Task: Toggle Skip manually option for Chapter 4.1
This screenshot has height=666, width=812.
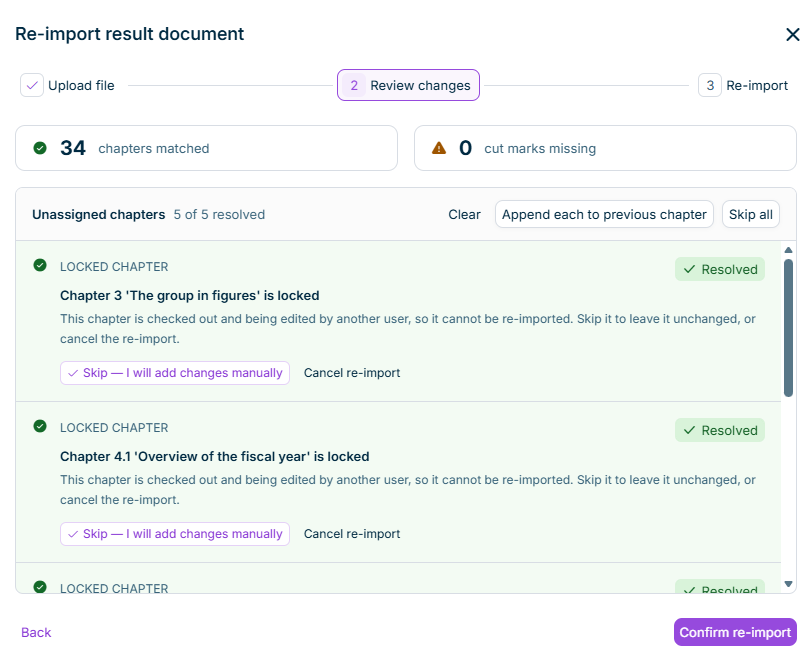Action: coord(175,534)
